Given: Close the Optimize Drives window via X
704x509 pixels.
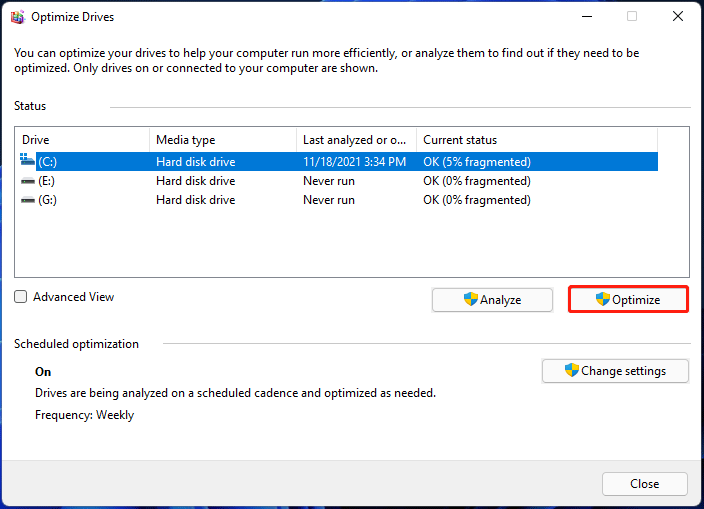Looking at the screenshot, I should (x=676, y=17).
